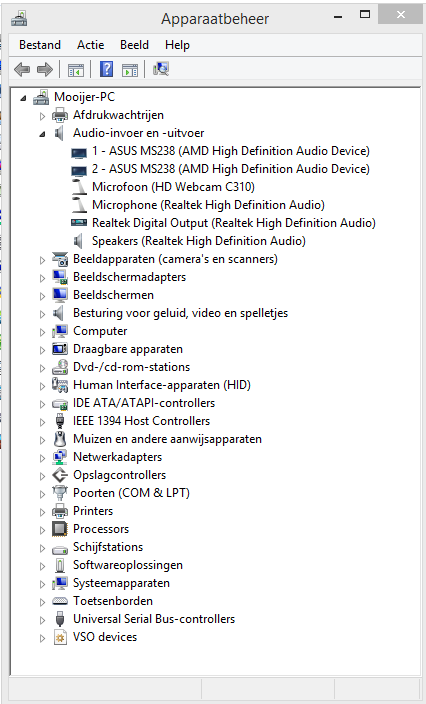Viewport: 426px width, 704px height.
Task: Expand the Universal Serial Bus-controllers category
Action: point(42,620)
